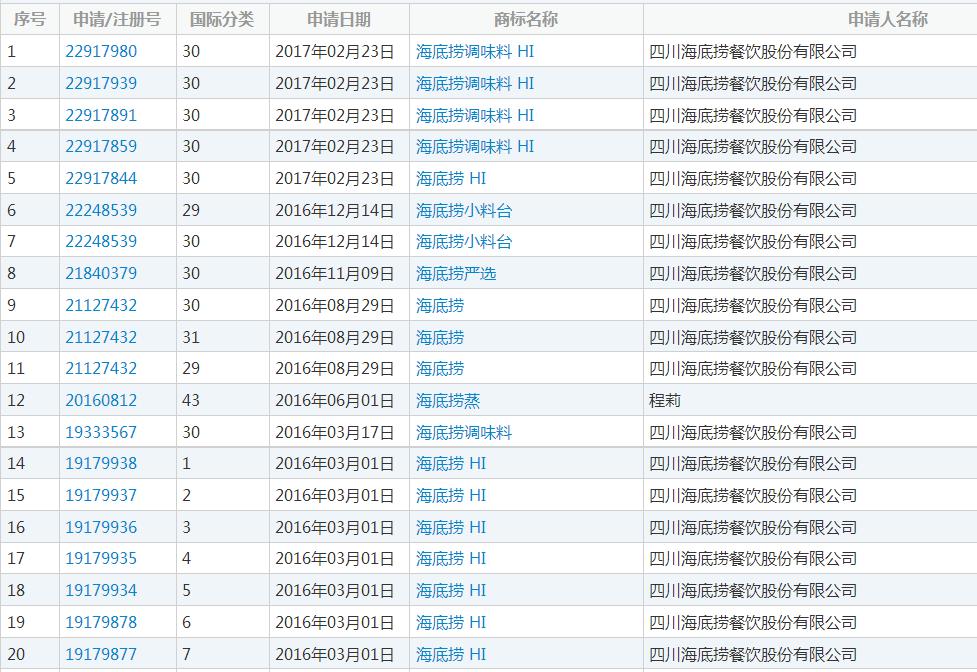
Task: Click 海底捞小料台 trademark in row 6
Action: pos(464,210)
